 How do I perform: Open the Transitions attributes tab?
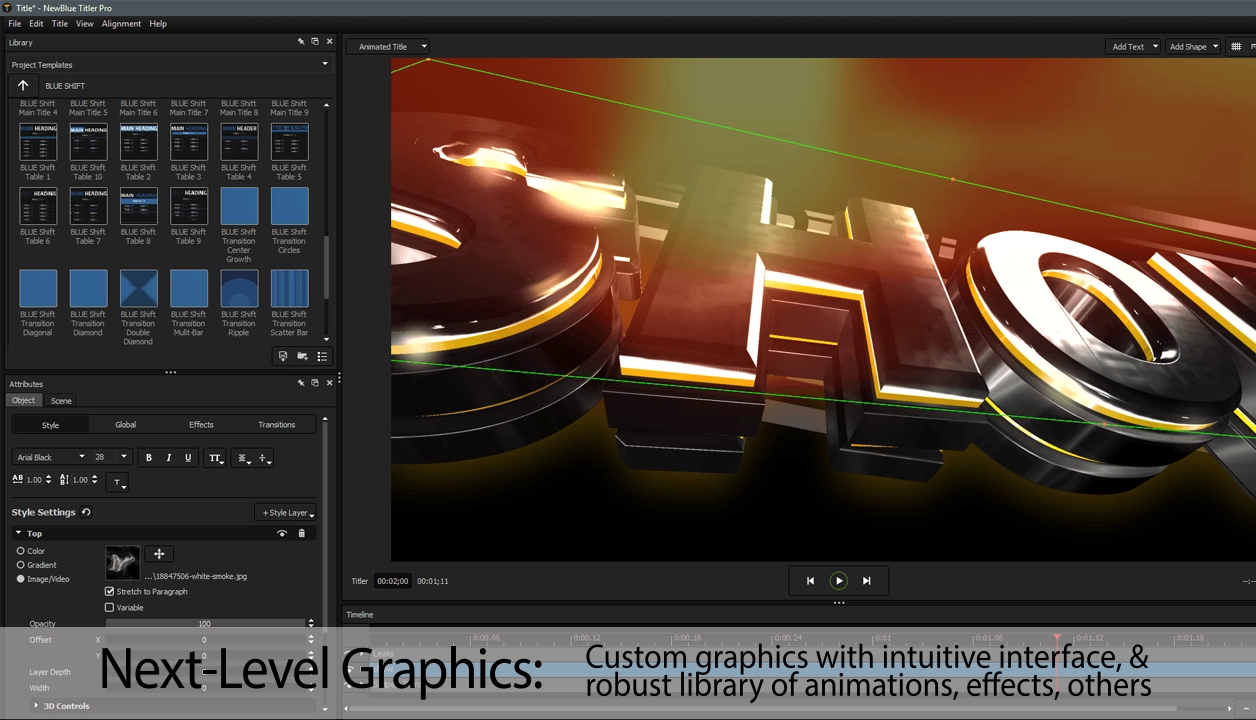point(277,425)
